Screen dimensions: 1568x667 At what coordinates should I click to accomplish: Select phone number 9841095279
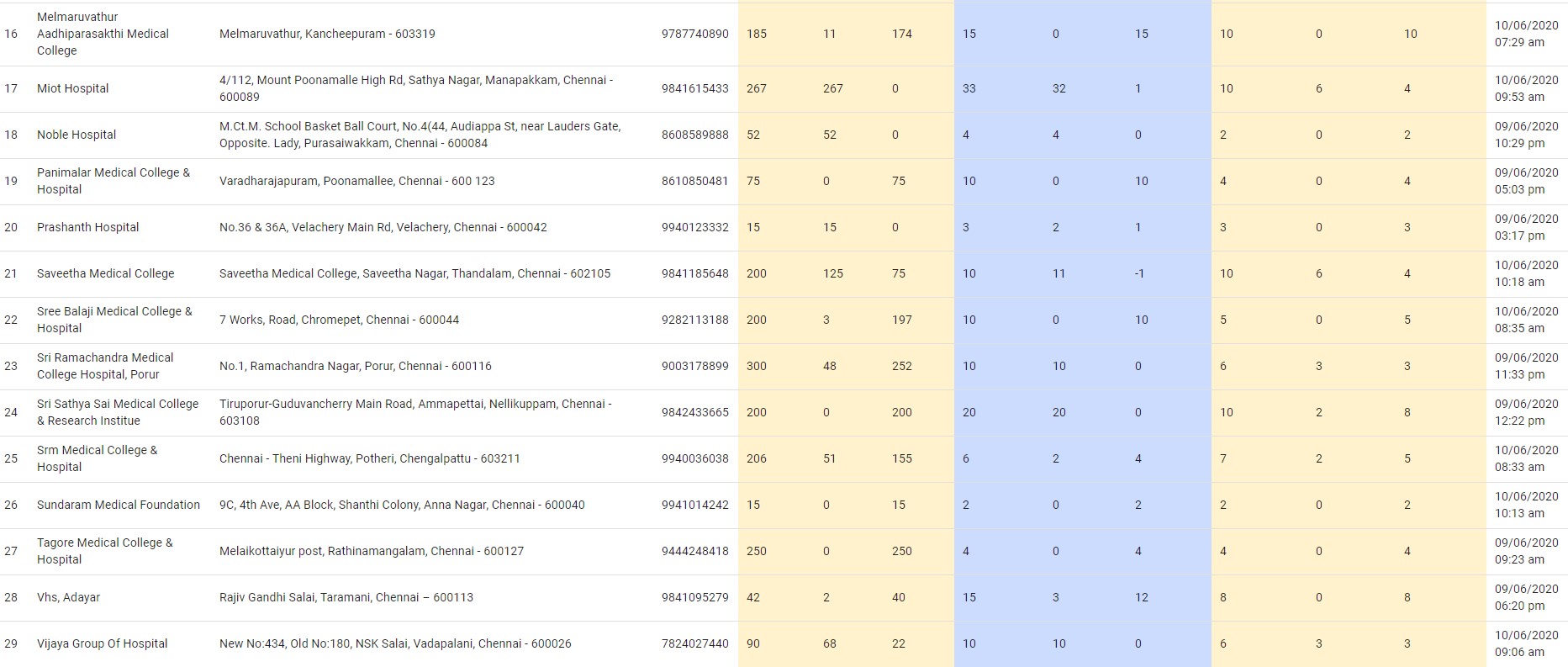coord(695,597)
